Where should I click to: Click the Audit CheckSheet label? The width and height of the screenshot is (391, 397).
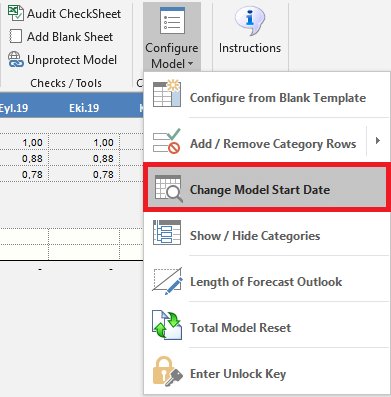[x=74, y=14]
